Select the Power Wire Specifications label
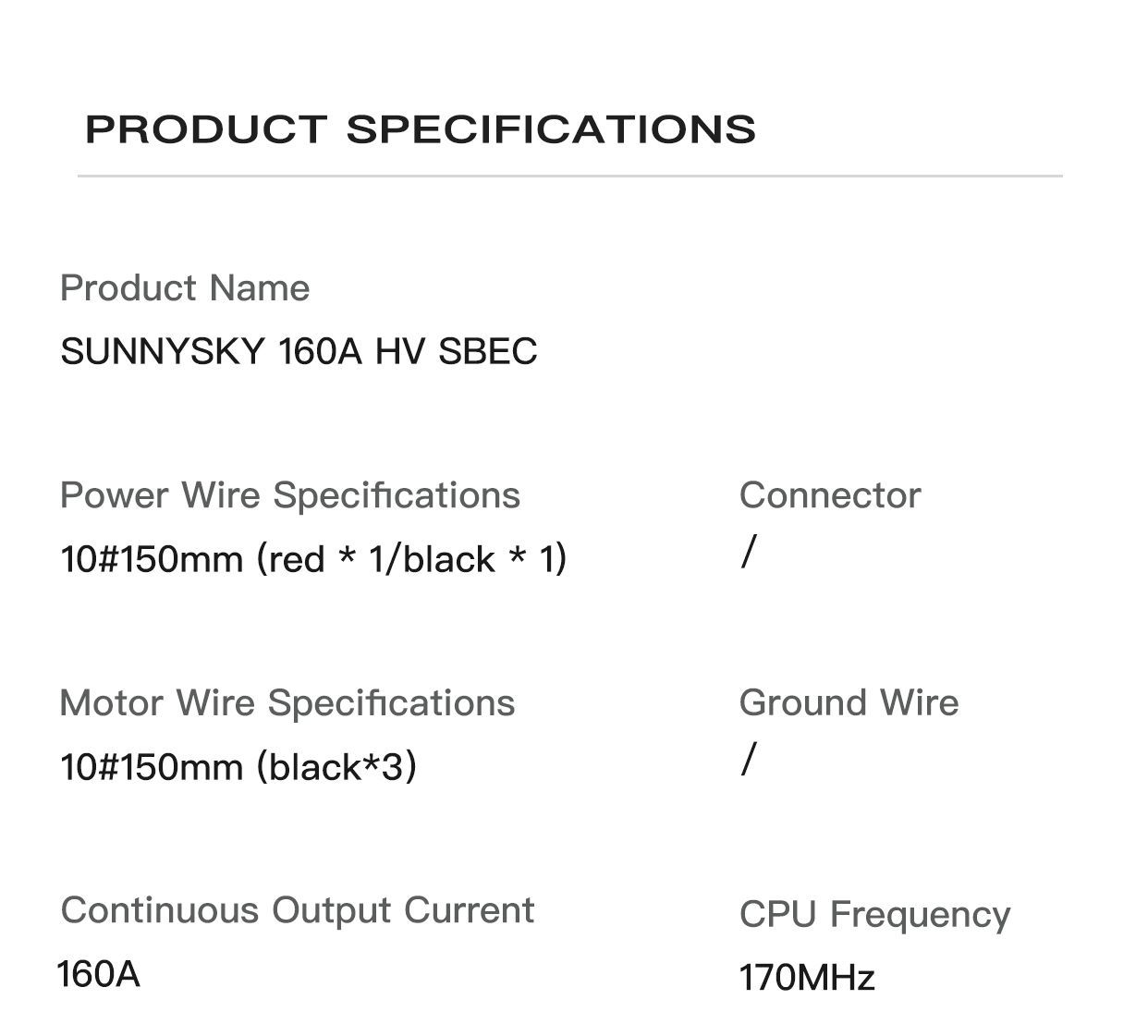Viewport: 1148px width, 1036px height. click(290, 495)
